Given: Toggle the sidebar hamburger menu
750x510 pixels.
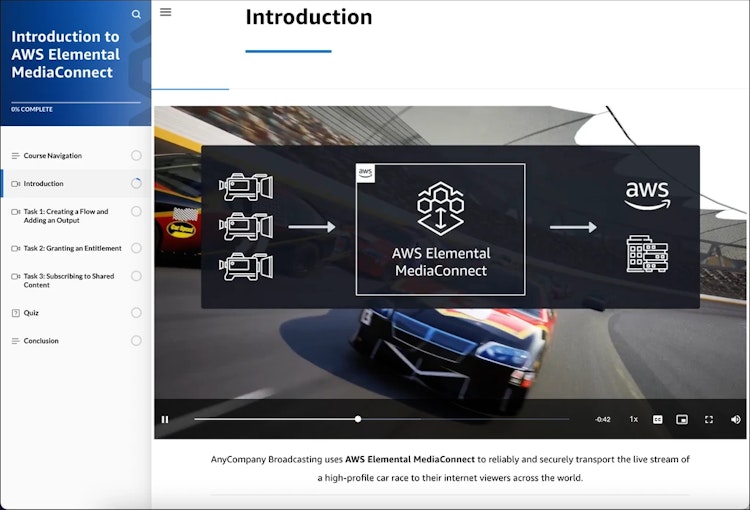Looking at the screenshot, I should [x=165, y=12].
